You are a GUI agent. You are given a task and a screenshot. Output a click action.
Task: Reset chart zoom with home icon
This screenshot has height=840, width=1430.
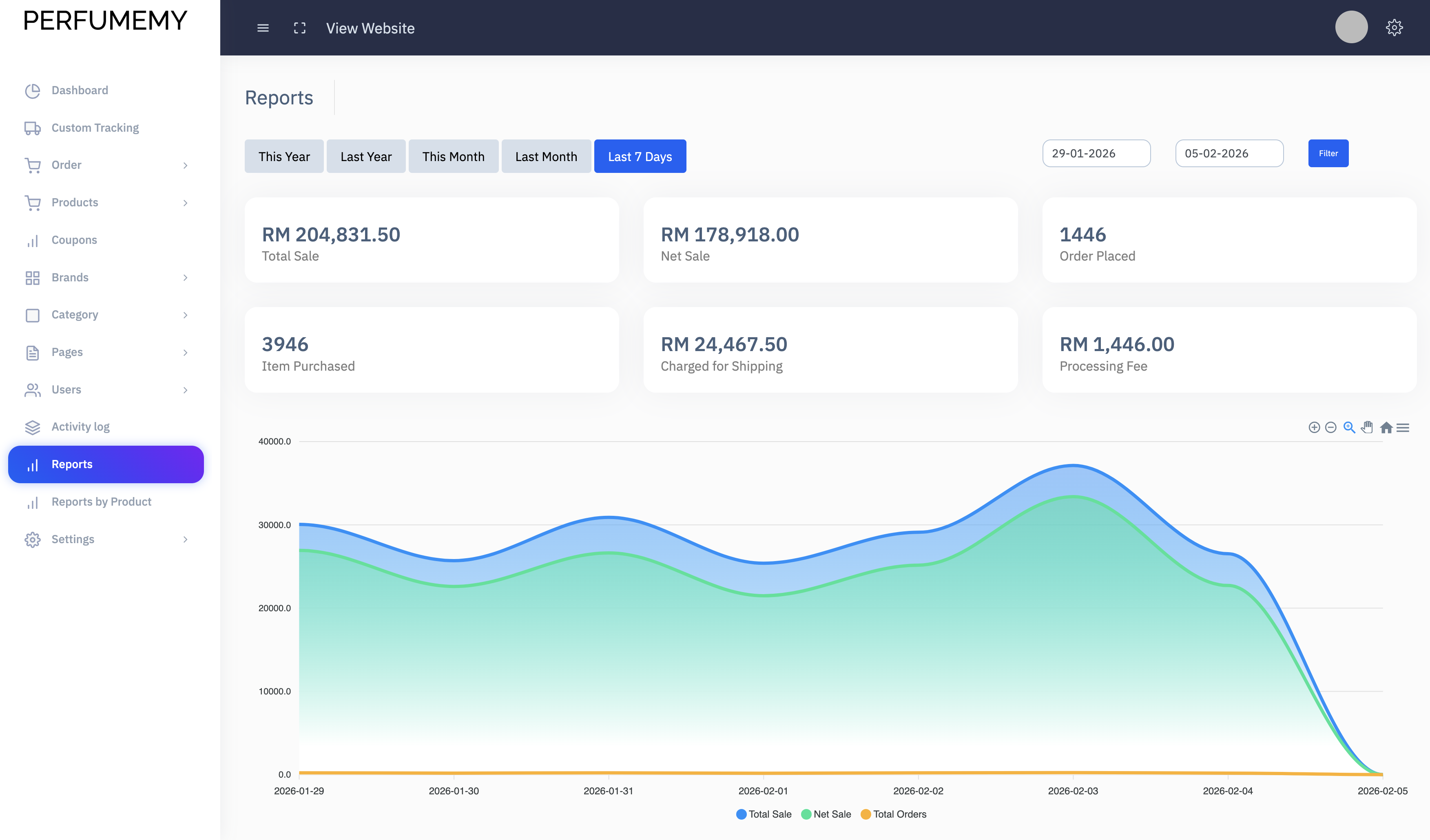click(x=1386, y=428)
